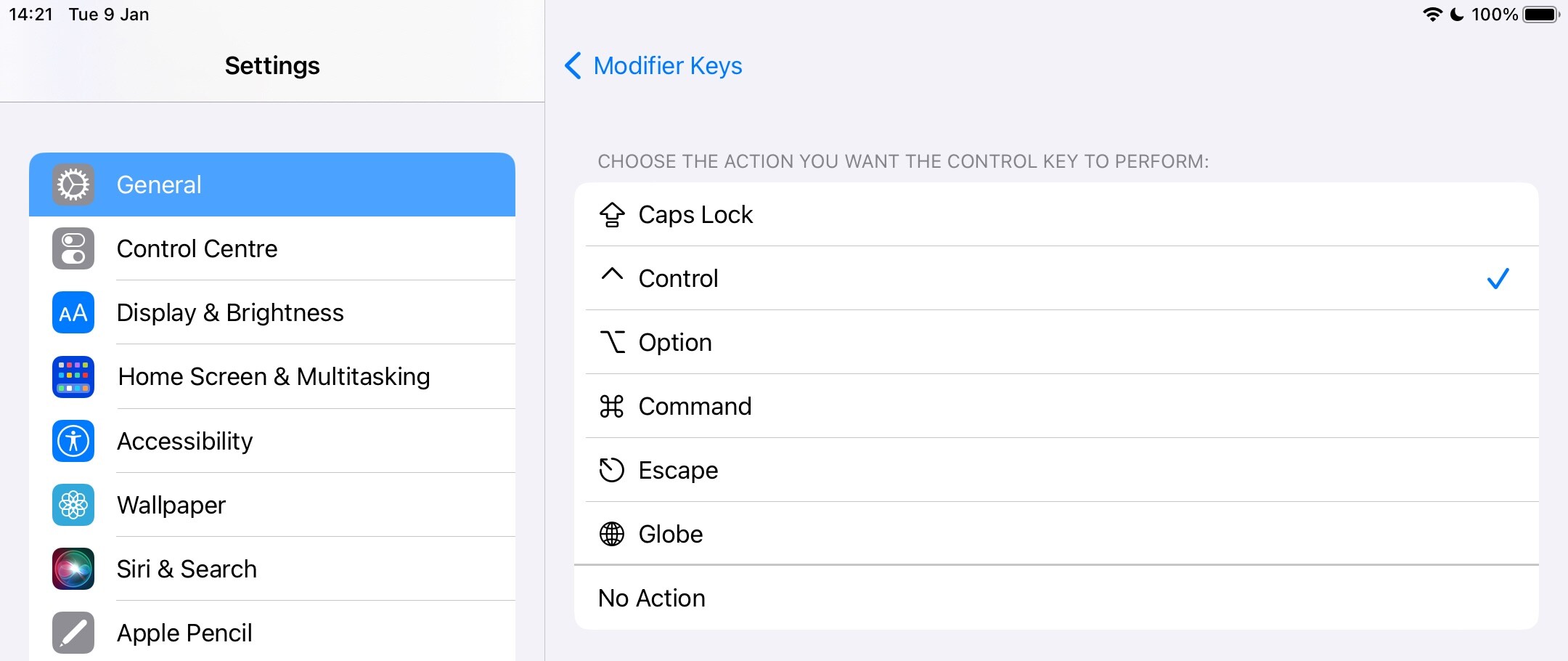Click the checkmark beside Control
This screenshot has width=1568, height=661.
point(1498,278)
